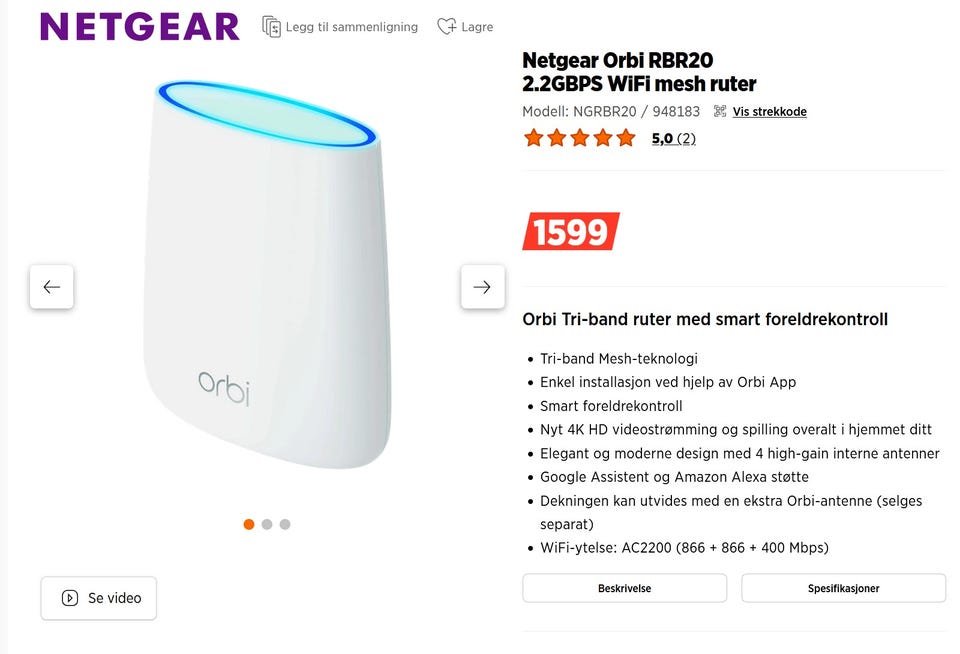
Task: Click the five orange rating stars
Action: pos(579,138)
